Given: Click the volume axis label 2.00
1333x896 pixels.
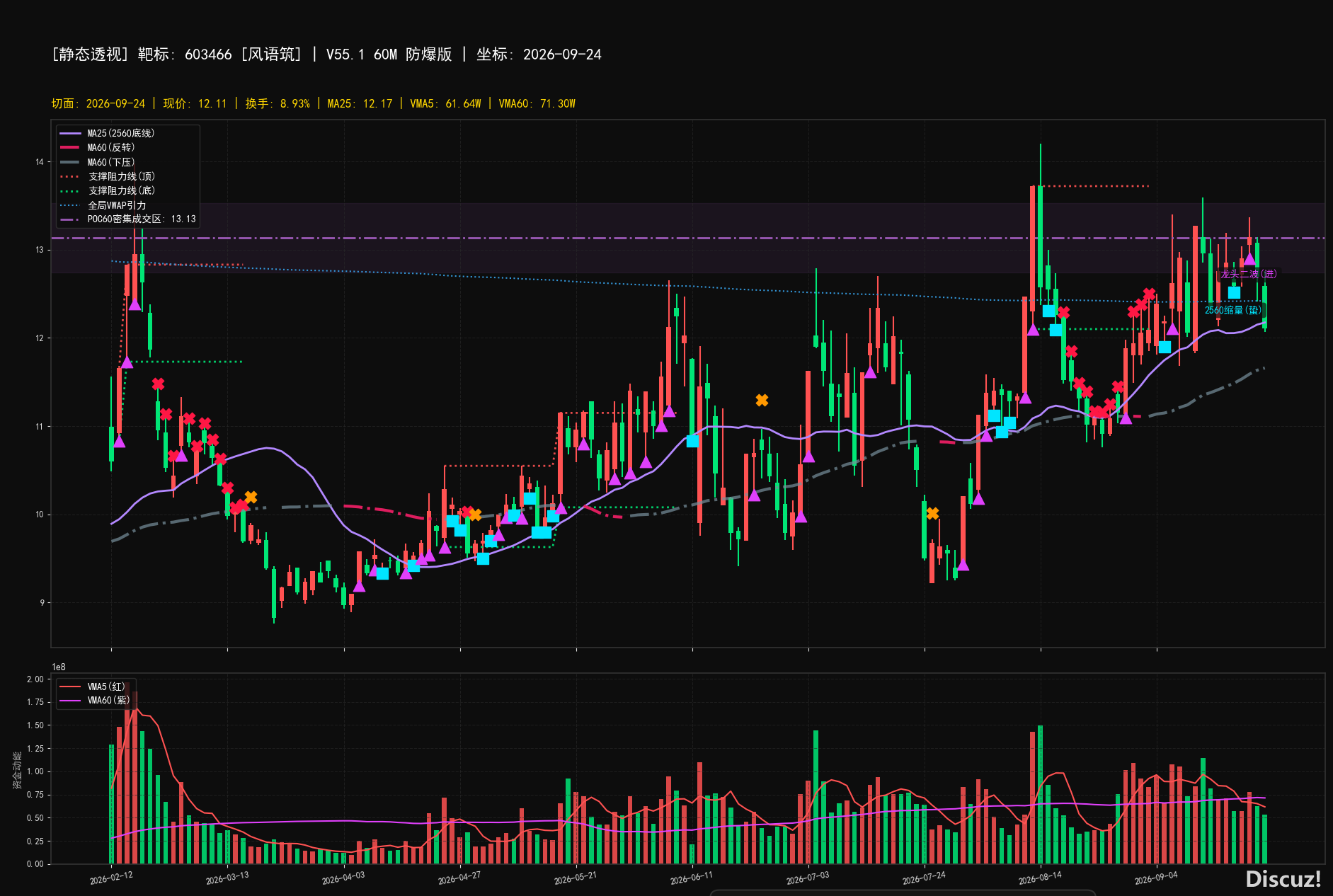Looking at the screenshot, I should [35, 679].
